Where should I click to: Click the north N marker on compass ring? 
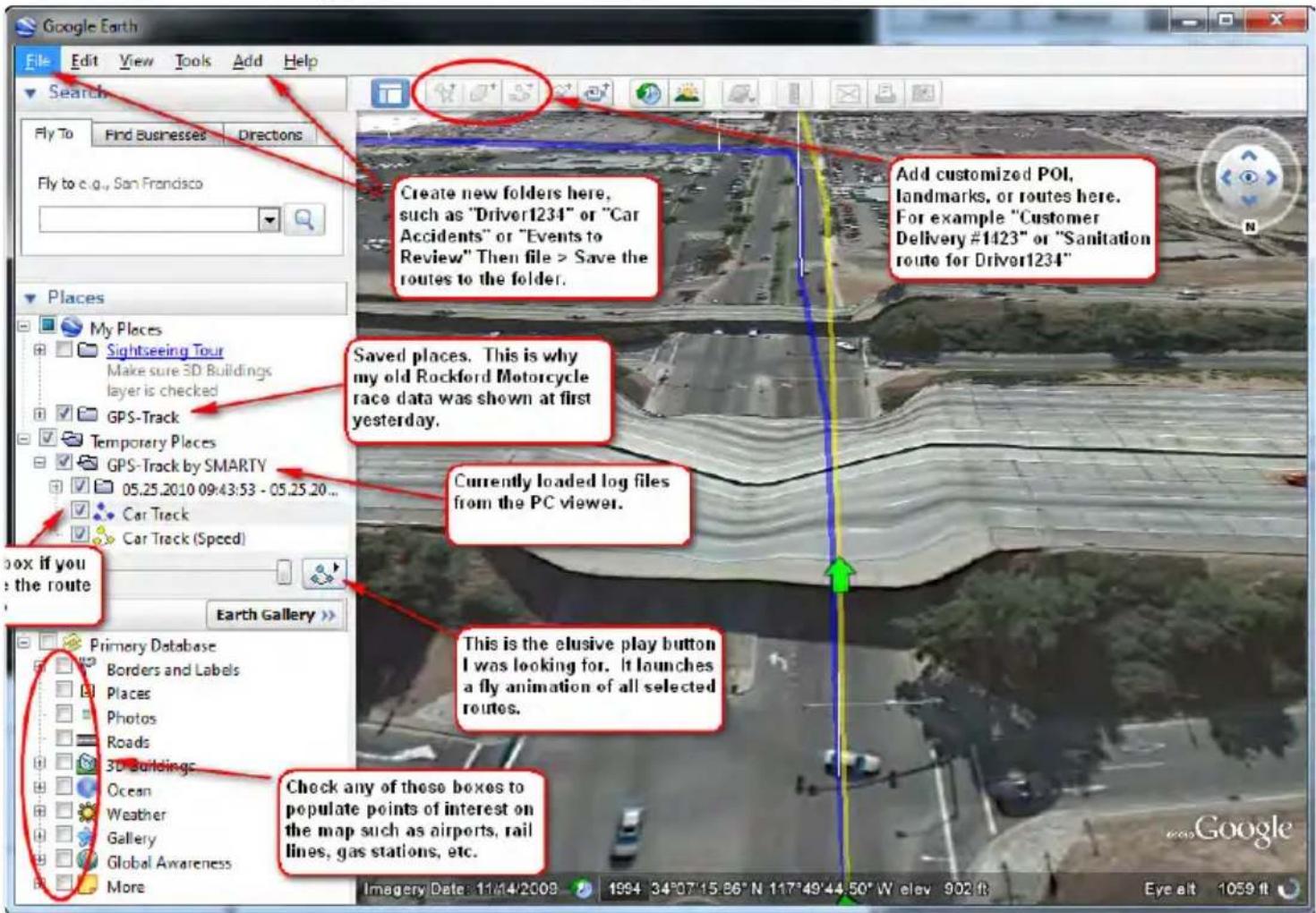click(x=1251, y=226)
